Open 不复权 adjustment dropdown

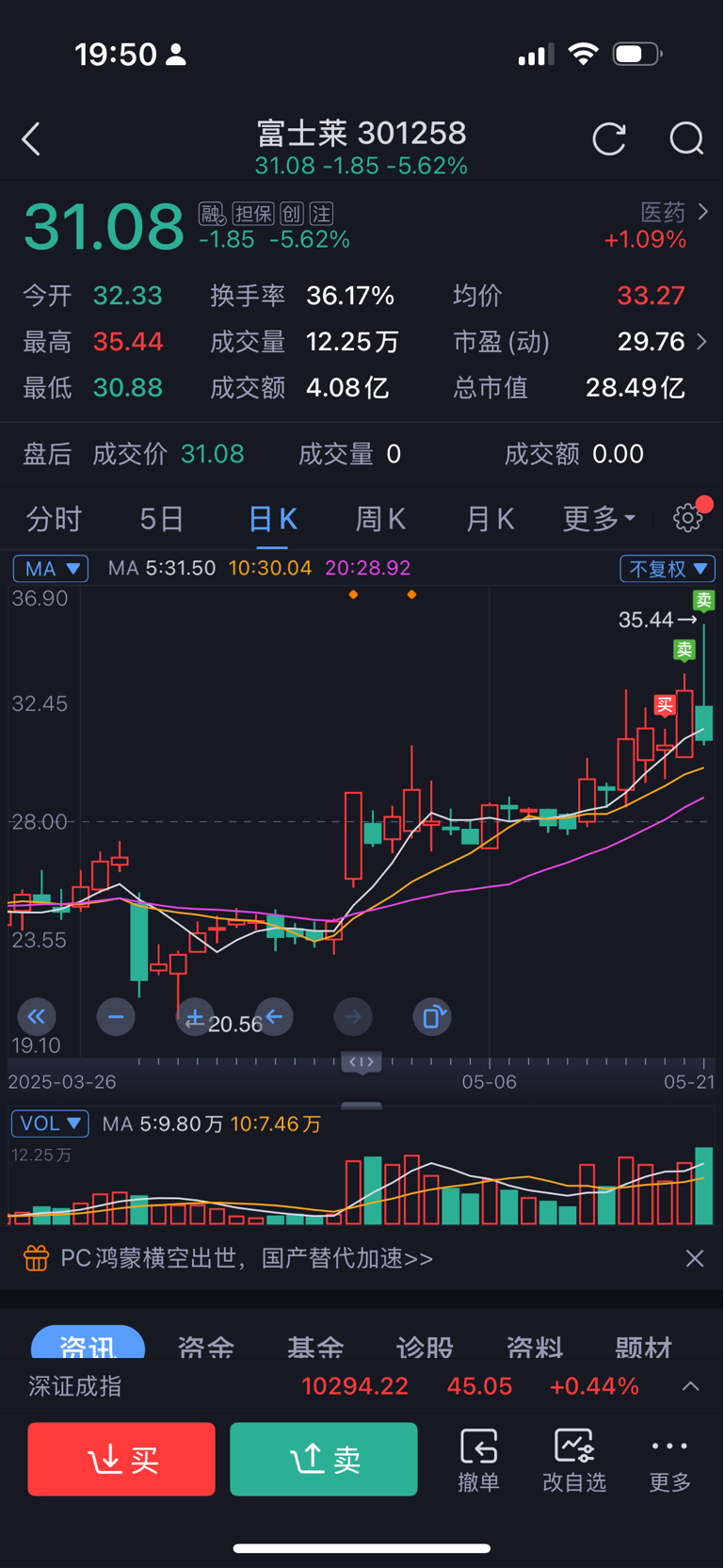(x=668, y=569)
